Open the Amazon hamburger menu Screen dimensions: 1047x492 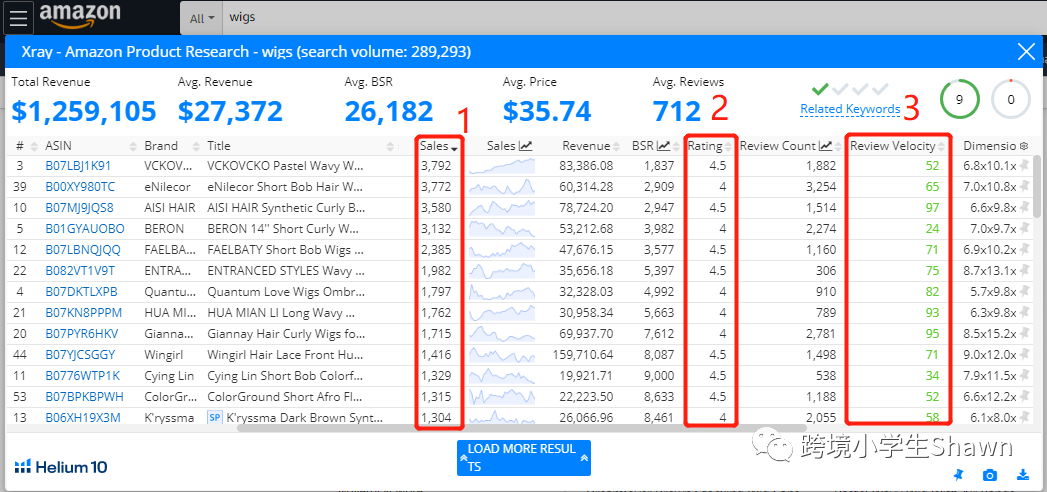[x=18, y=17]
